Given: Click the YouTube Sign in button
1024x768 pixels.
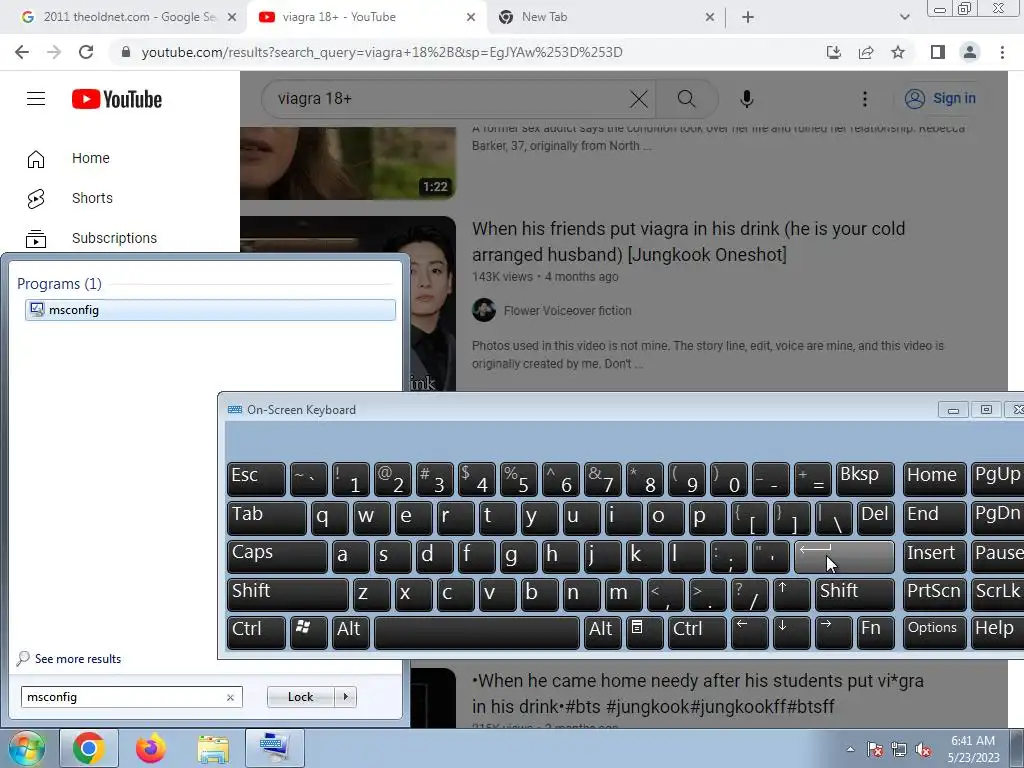Looking at the screenshot, I should pyautogui.click(x=940, y=99).
